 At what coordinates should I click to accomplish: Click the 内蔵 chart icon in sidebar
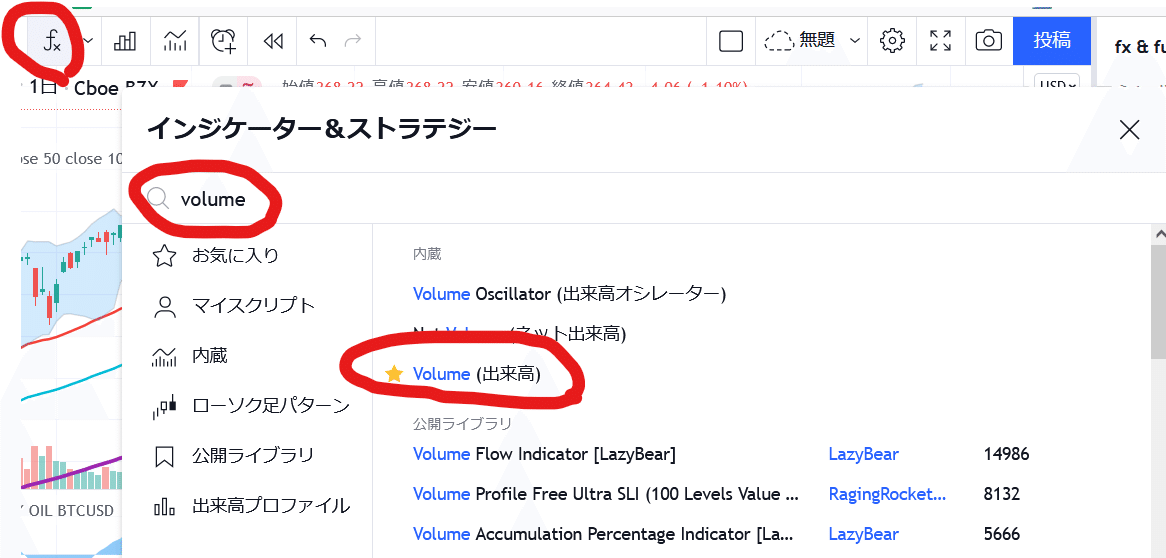pyautogui.click(x=164, y=356)
